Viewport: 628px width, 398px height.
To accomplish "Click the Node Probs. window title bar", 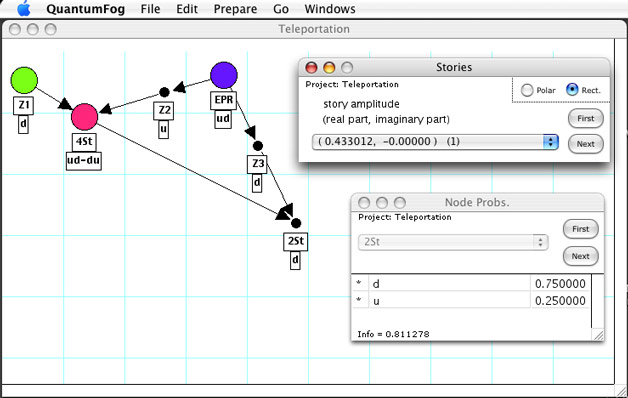I will click(477, 203).
